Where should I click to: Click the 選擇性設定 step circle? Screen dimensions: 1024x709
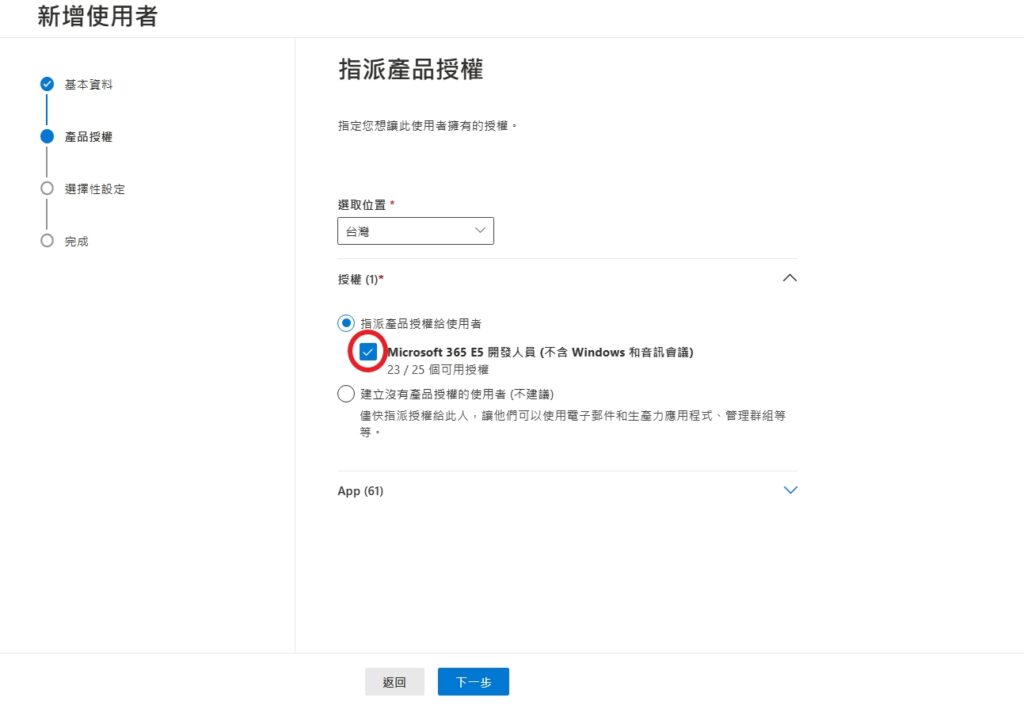(47, 189)
